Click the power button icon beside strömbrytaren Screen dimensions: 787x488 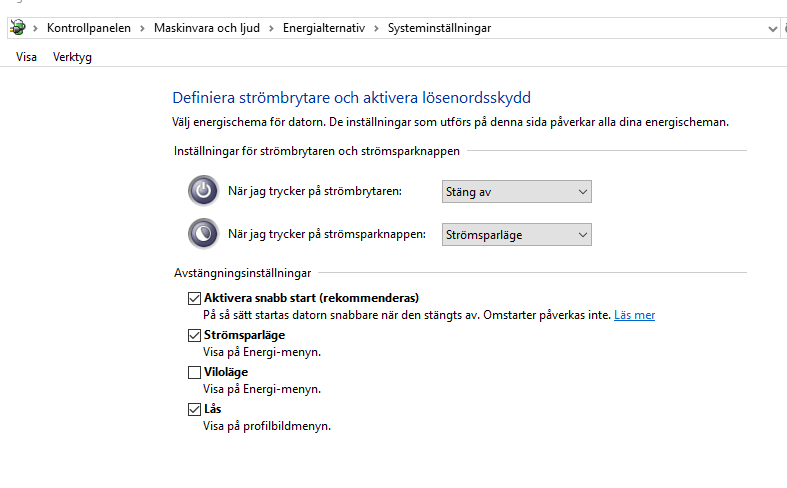pos(203,191)
